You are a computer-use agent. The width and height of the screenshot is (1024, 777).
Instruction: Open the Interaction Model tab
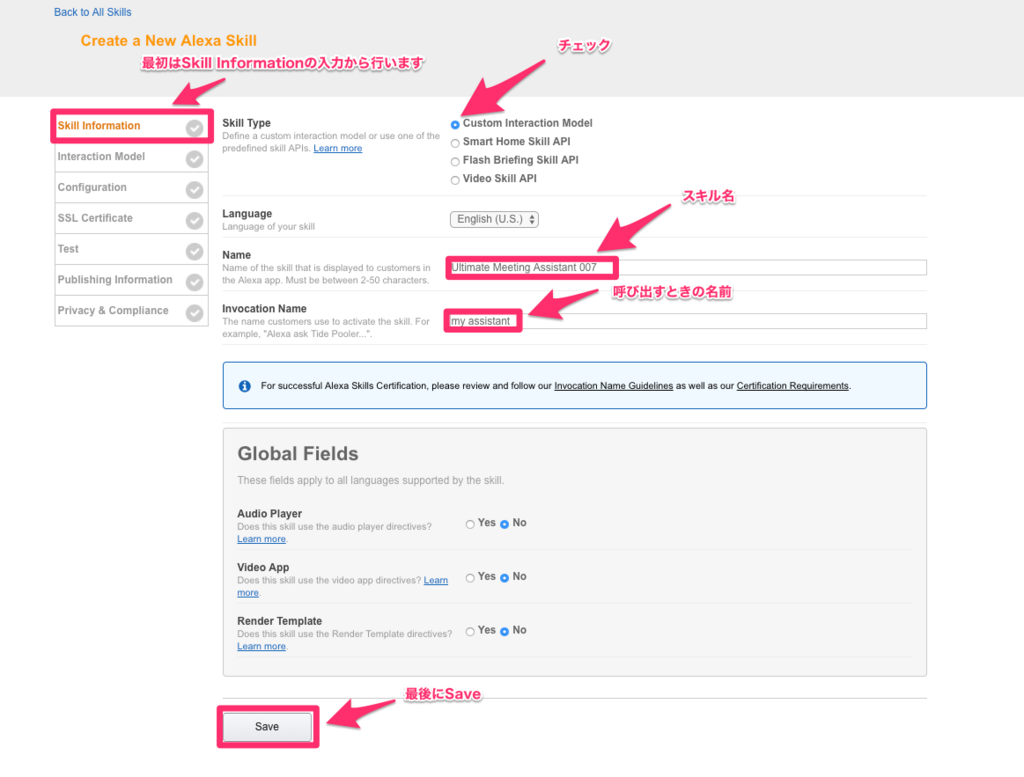coord(131,157)
